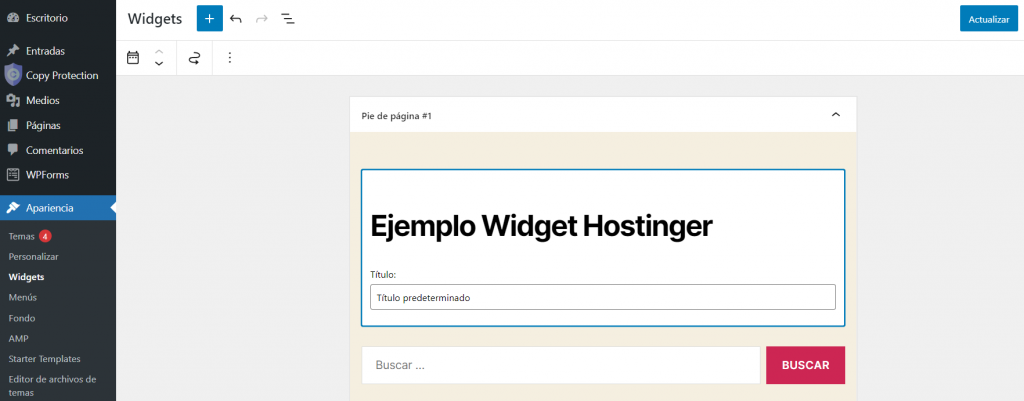The image size is (1024, 401).
Task: Open Starter Templates submenu link
Action: pyautogui.click(x=44, y=359)
